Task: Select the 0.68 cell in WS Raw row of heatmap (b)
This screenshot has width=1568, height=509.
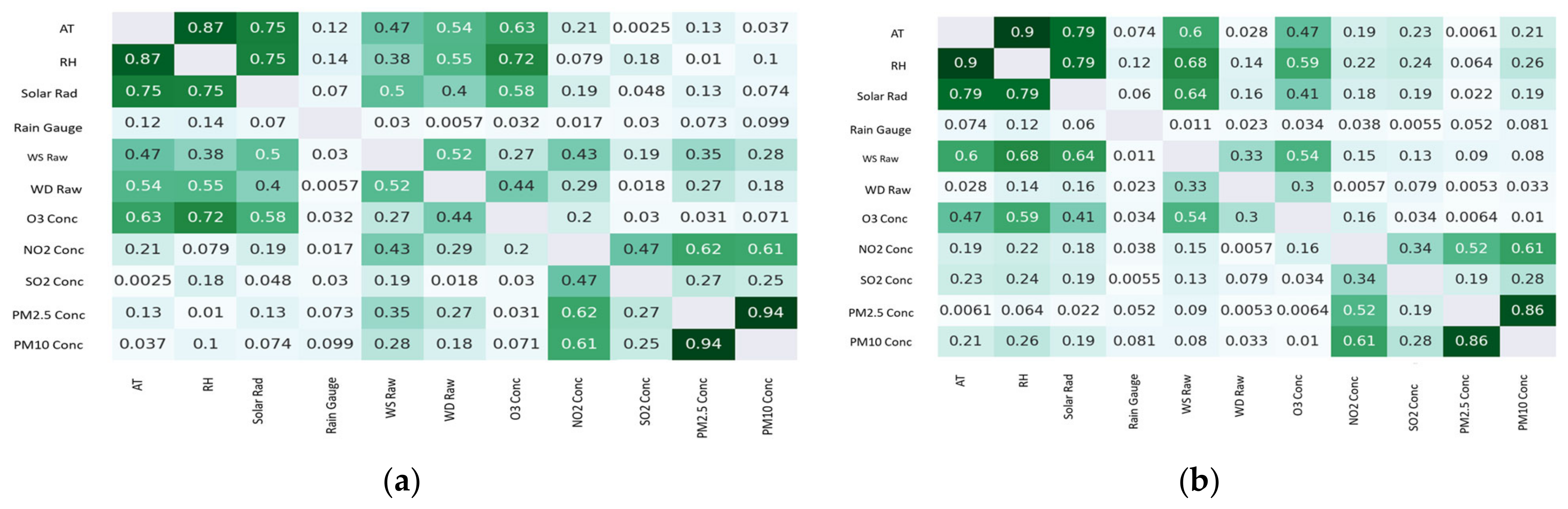Action: click(1022, 156)
